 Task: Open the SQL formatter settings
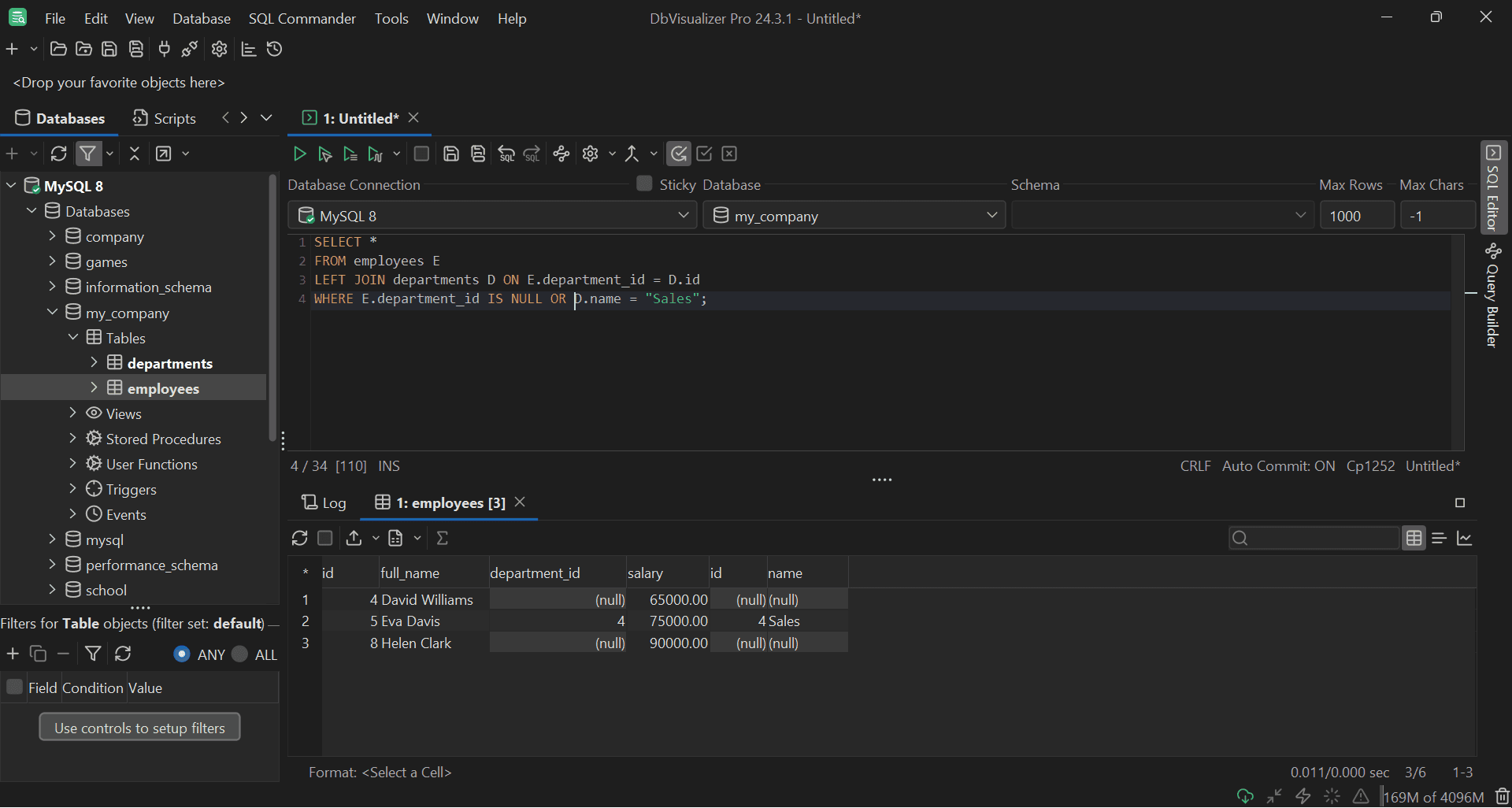[x=591, y=154]
